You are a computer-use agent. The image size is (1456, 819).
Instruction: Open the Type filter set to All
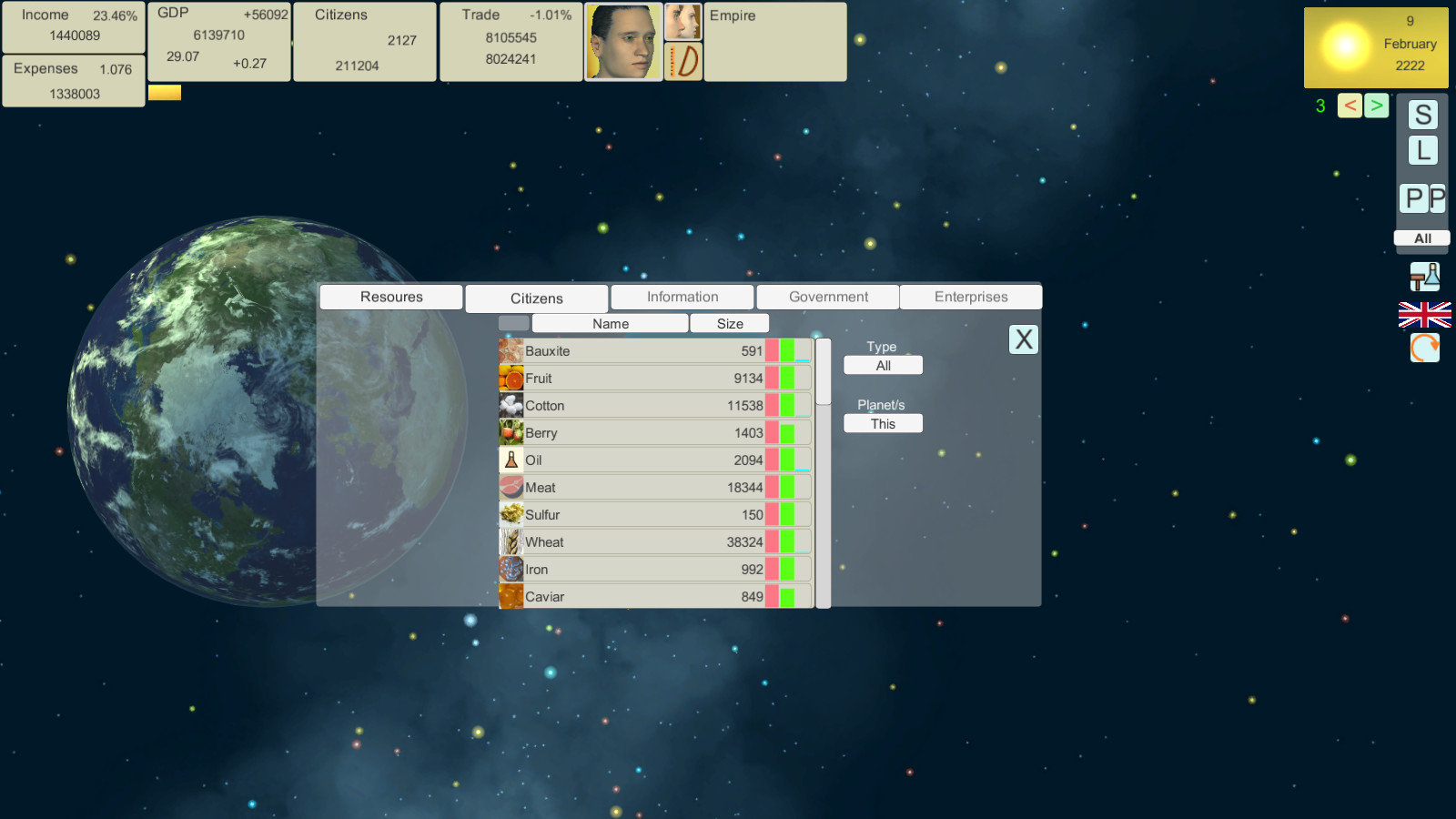point(883,366)
